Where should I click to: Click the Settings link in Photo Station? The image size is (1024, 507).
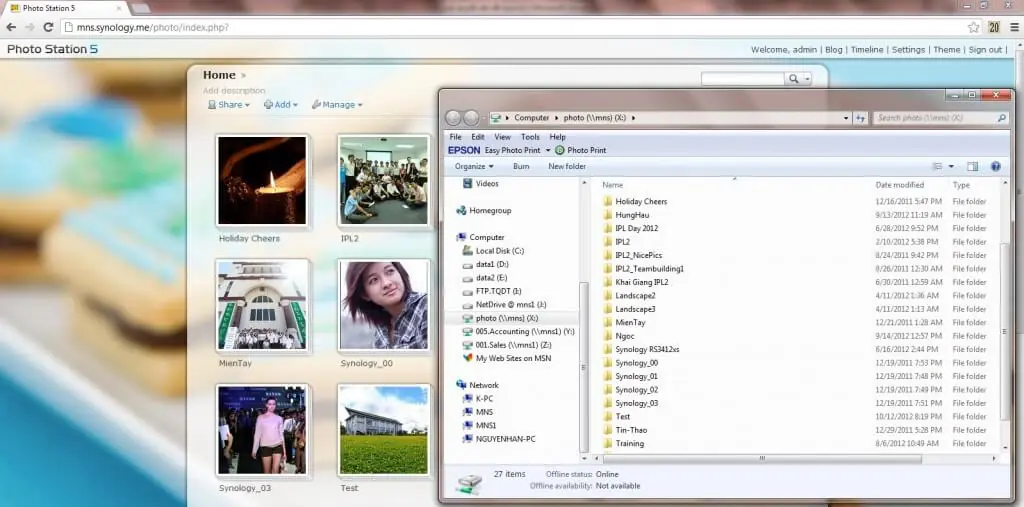click(x=908, y=49)
